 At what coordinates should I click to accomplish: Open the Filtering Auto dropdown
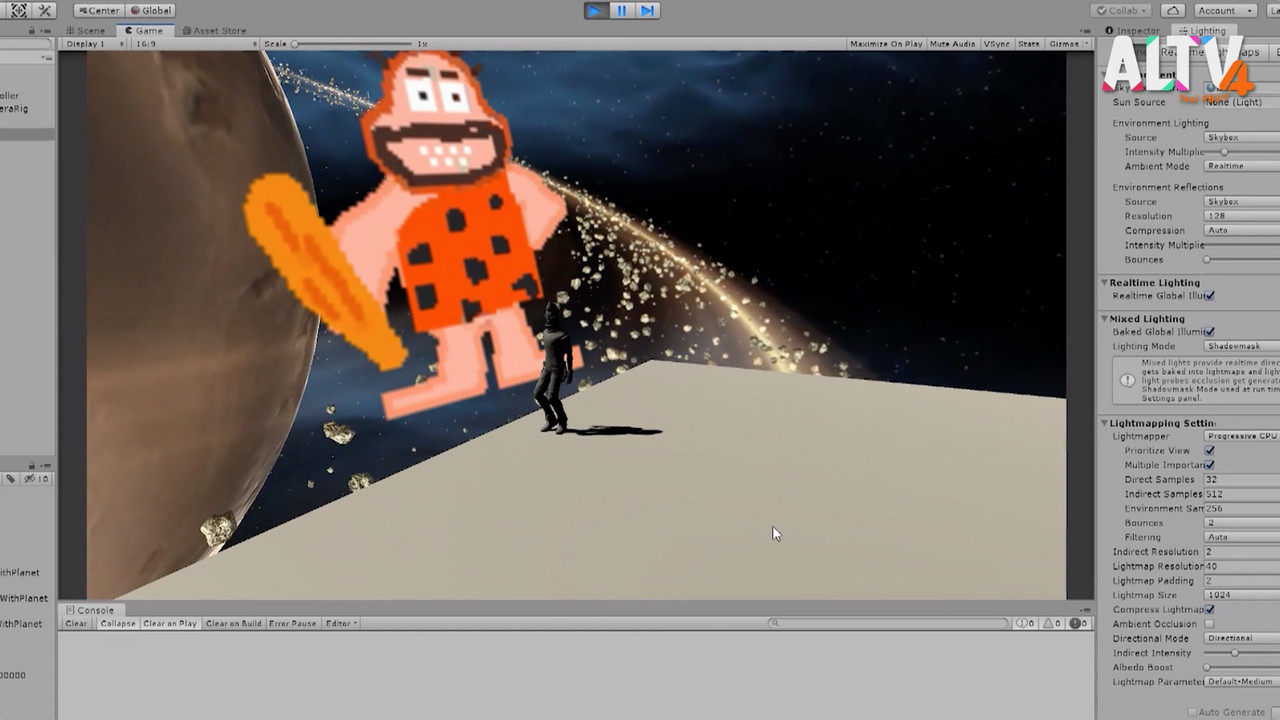point(1241,537)
